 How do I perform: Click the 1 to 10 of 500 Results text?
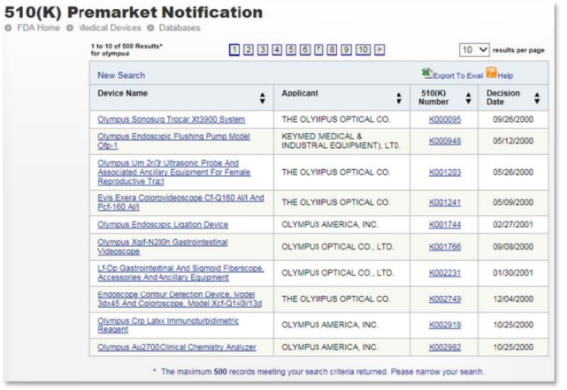pos(127,46)
